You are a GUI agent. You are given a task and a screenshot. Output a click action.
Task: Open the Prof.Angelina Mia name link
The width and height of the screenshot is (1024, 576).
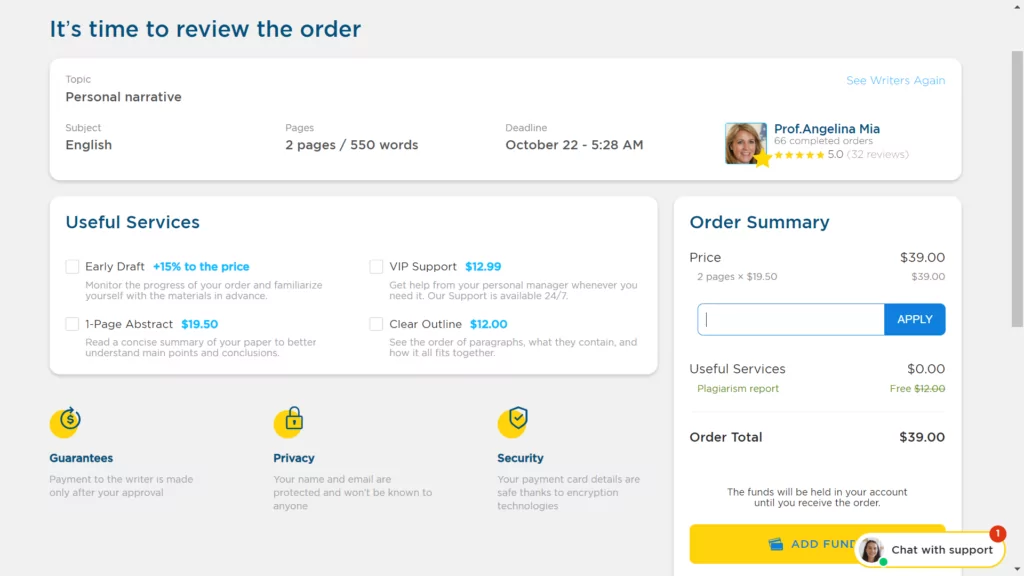[x=827, y=129]
